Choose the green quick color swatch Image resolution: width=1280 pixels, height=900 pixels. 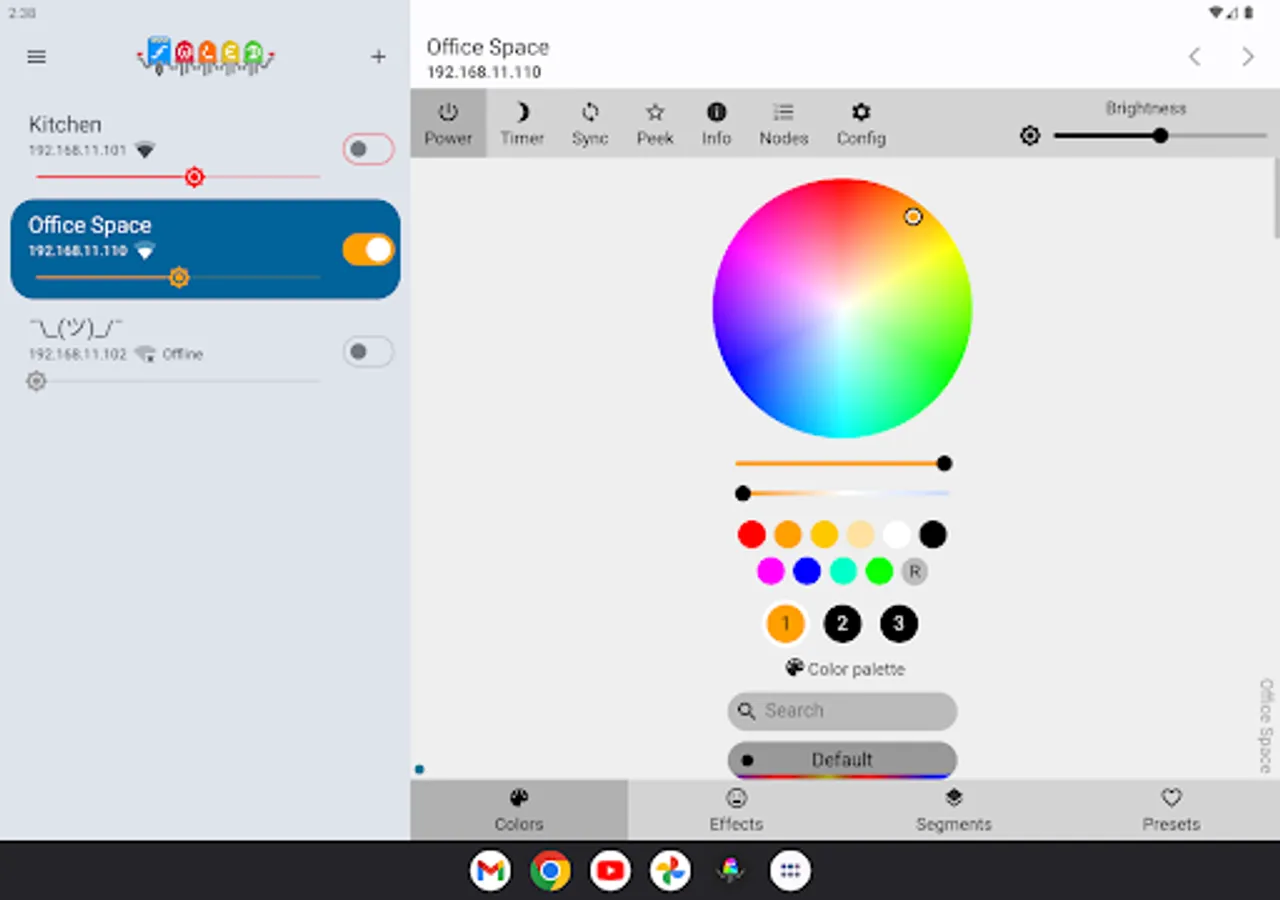point(879,571)
